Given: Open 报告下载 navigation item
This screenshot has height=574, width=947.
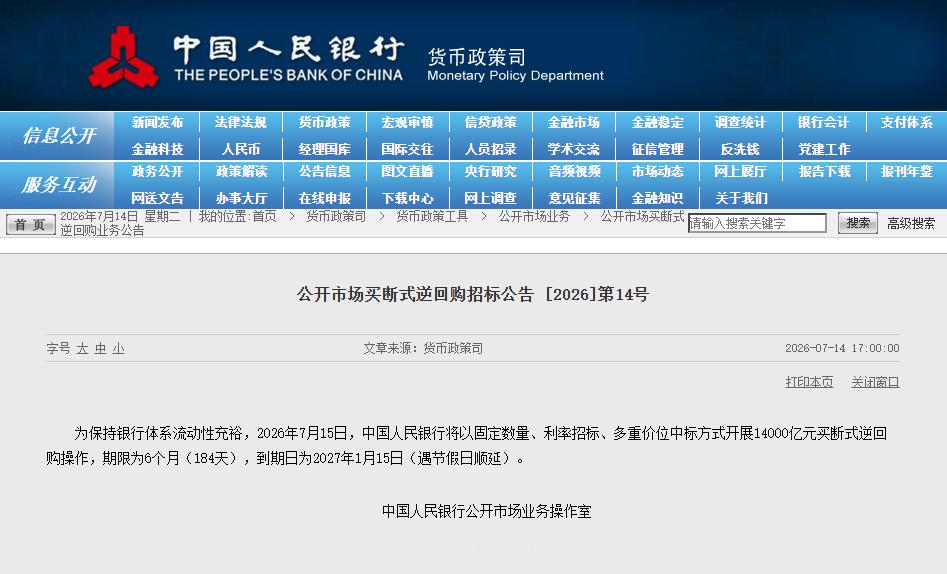Looking at the screenshot, I should pyautogui.click(x=823, y=172).
